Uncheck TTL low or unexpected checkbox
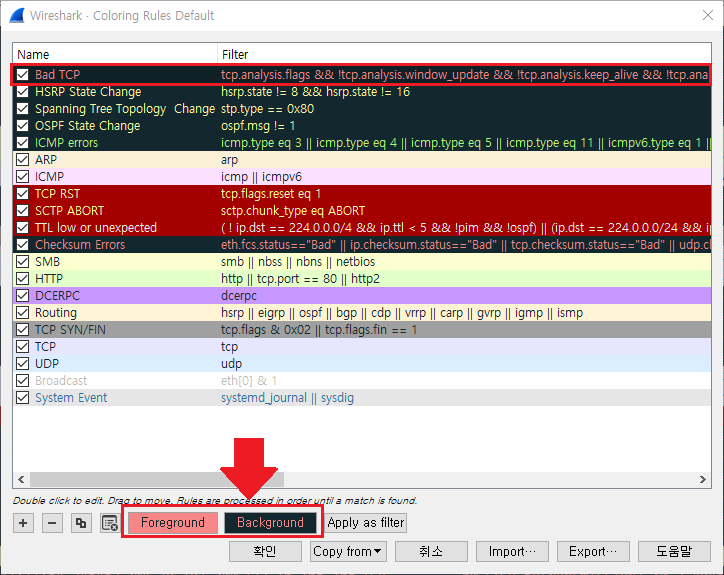This screenshot has height=575, width=724. [23, 228]
